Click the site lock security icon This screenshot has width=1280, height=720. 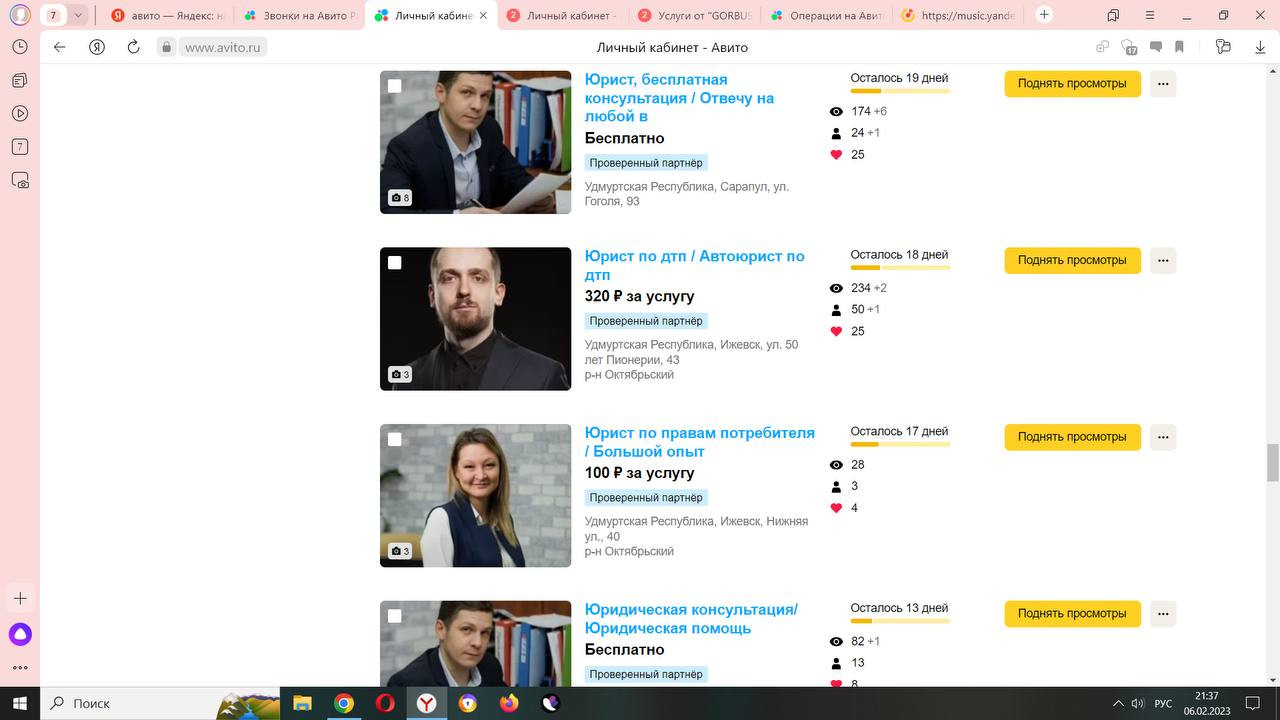point(167,47)
